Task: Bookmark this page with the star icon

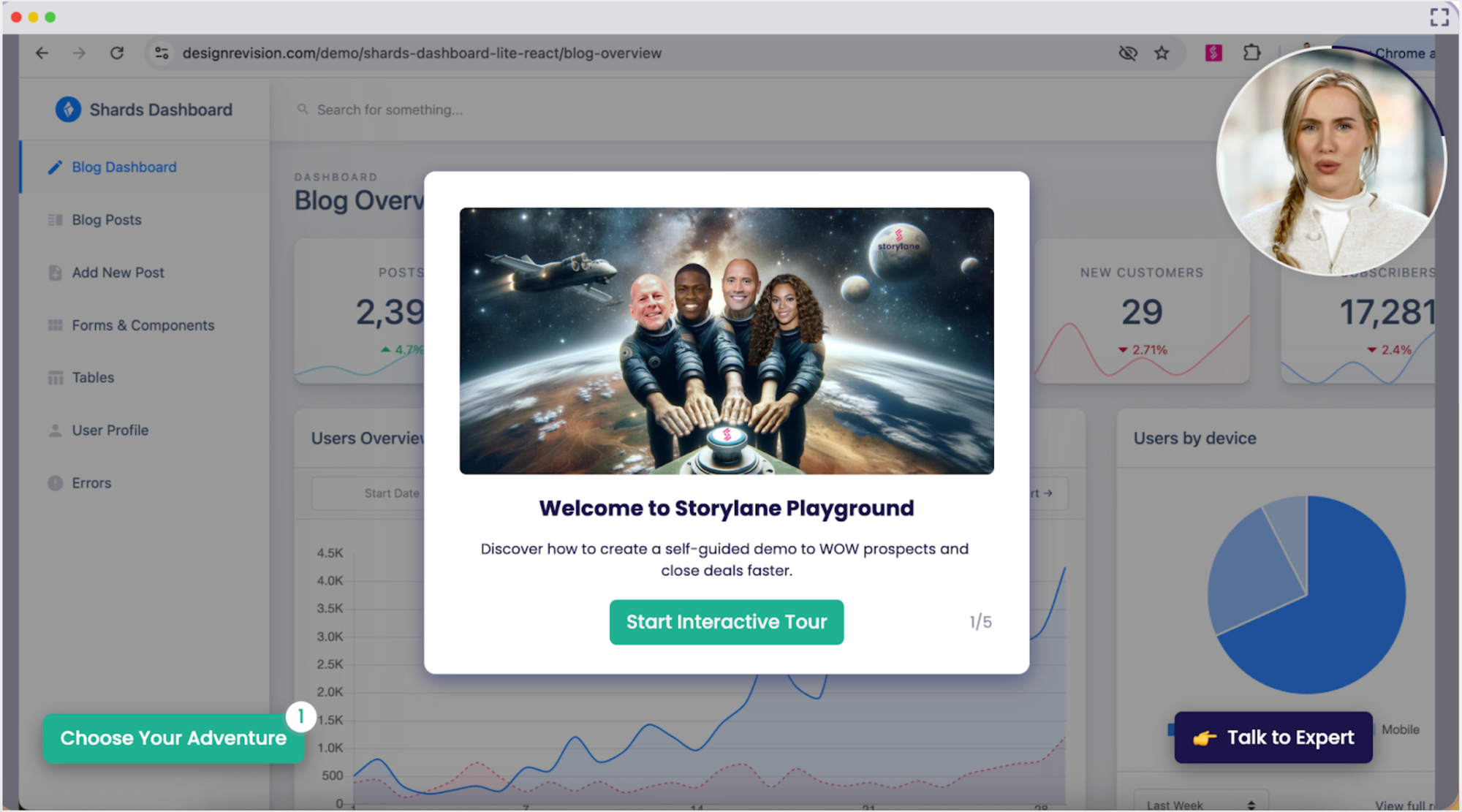Action: tap(1162, 53)
